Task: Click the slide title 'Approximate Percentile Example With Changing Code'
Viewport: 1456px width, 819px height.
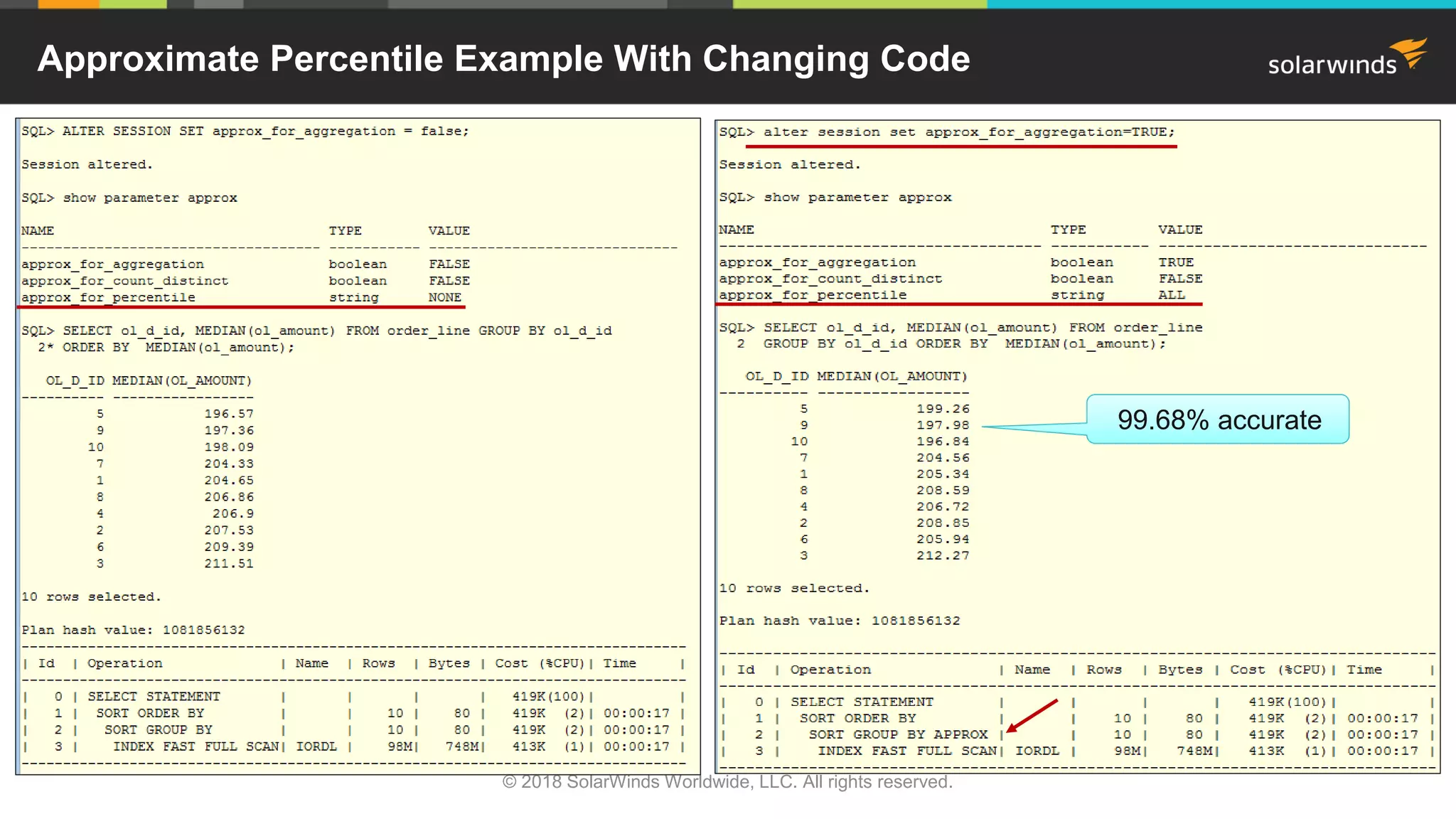Action: [x=503, y=59]
